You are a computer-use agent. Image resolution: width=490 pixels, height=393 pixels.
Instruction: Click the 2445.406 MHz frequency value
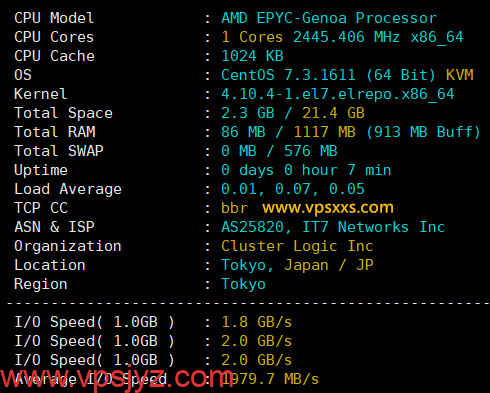tap(346, 37)
